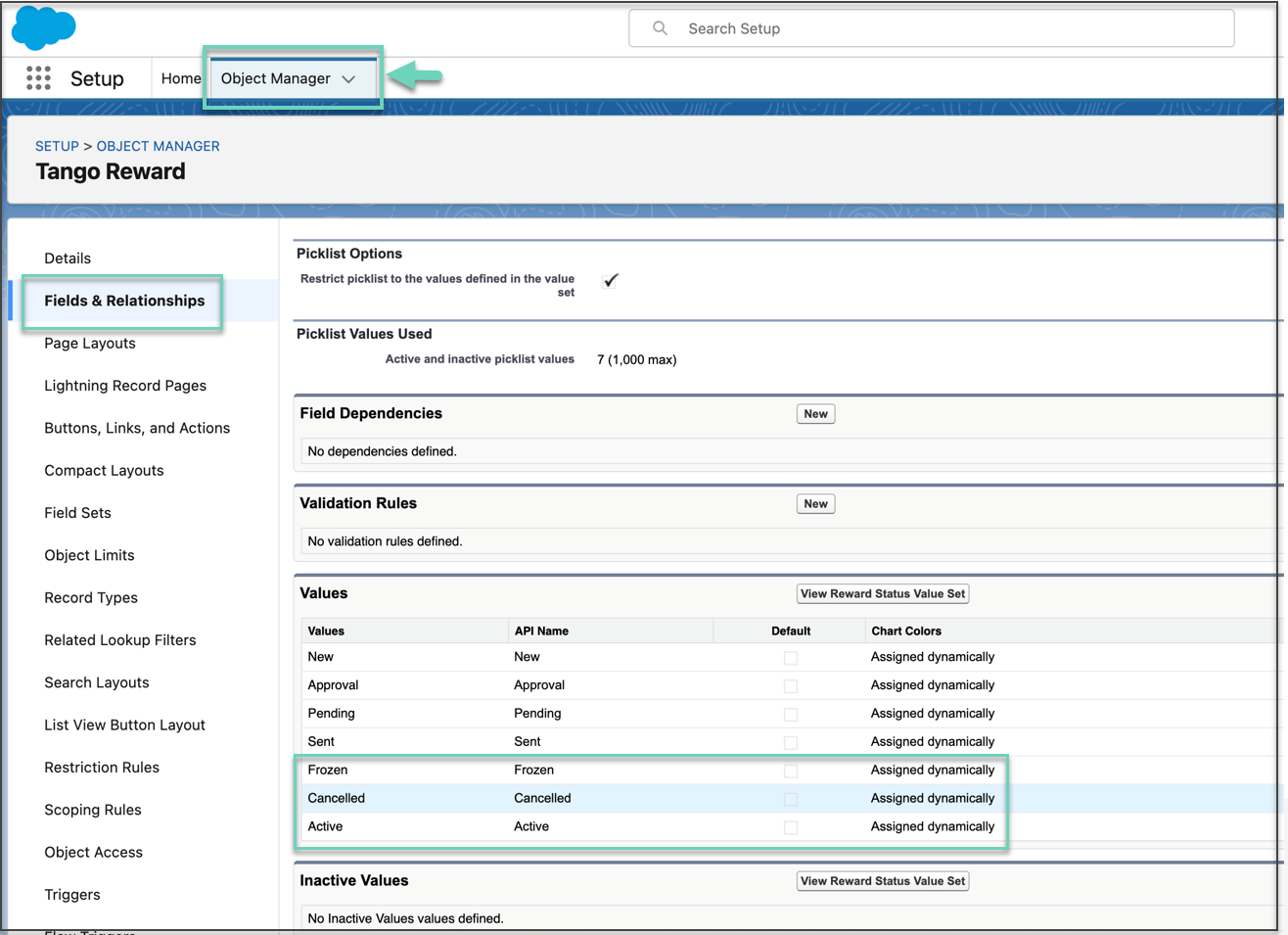Click the No dependencies defined text
1288x935 pixels.
click(382, 451)
